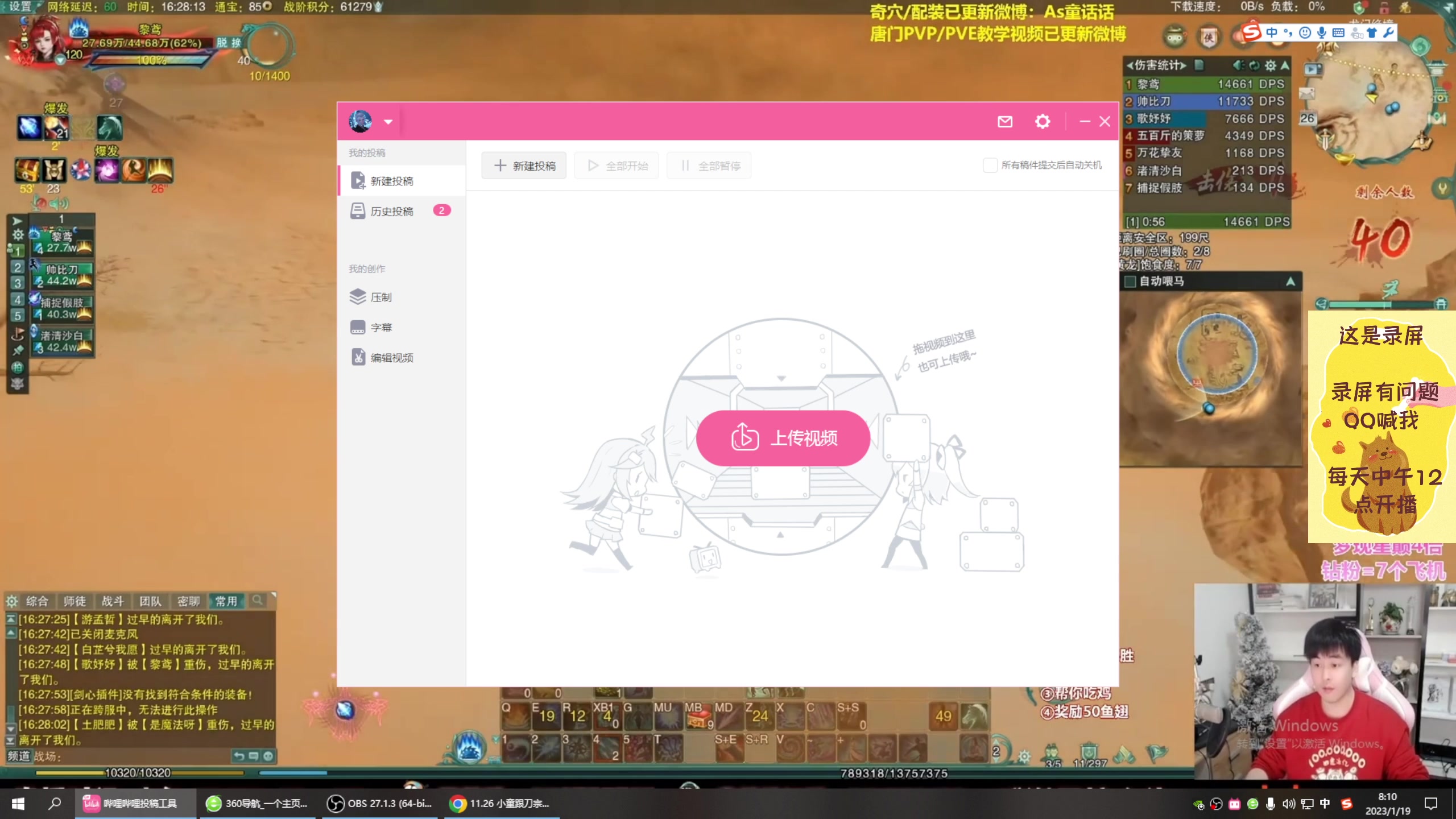Open settings gear in pink header
1456x819 pixels.
click(1042, 121)
